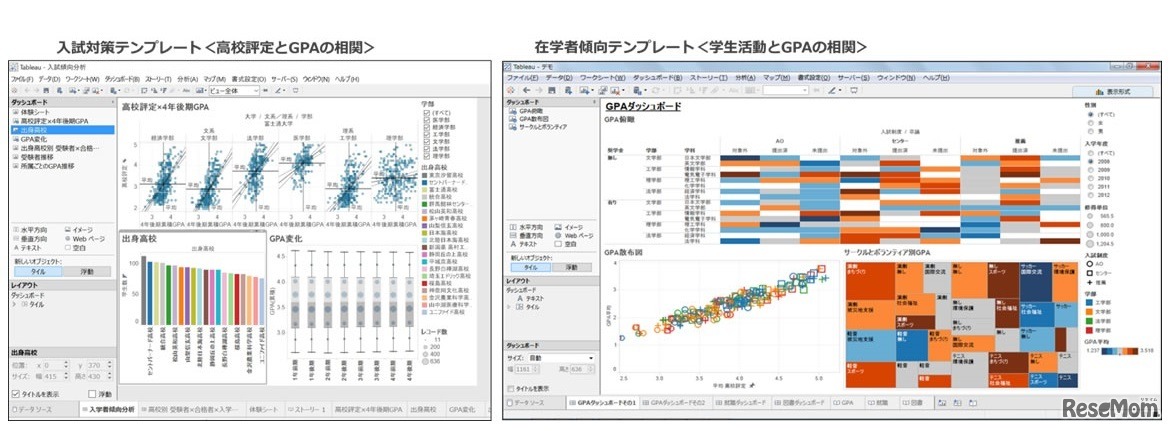1173x431 pixels.
Task: Switch to 就職ダッシュボード tab in demo
Action: (x=742, y=402)
